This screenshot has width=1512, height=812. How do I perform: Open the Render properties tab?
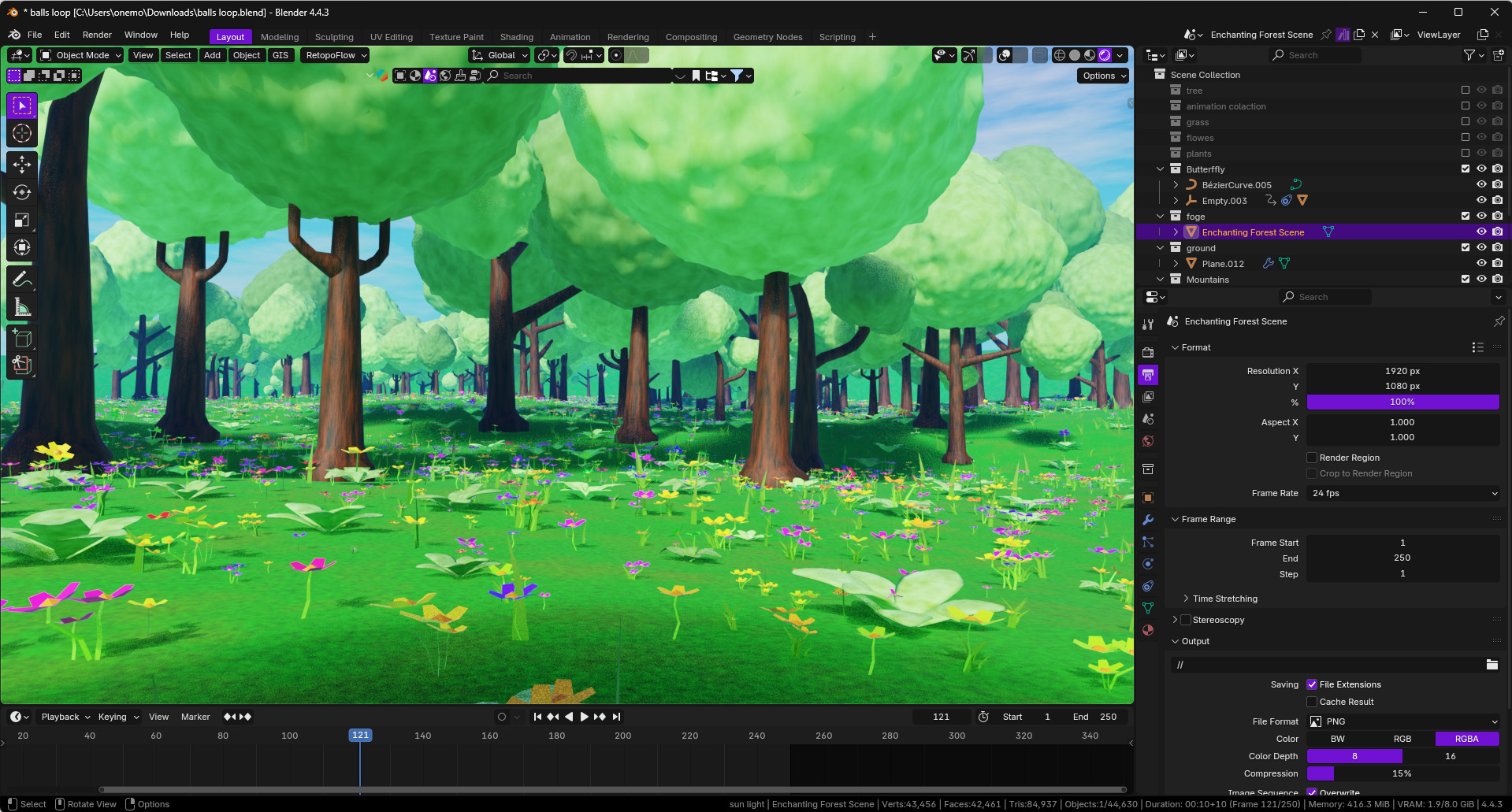coord(1148,353)
